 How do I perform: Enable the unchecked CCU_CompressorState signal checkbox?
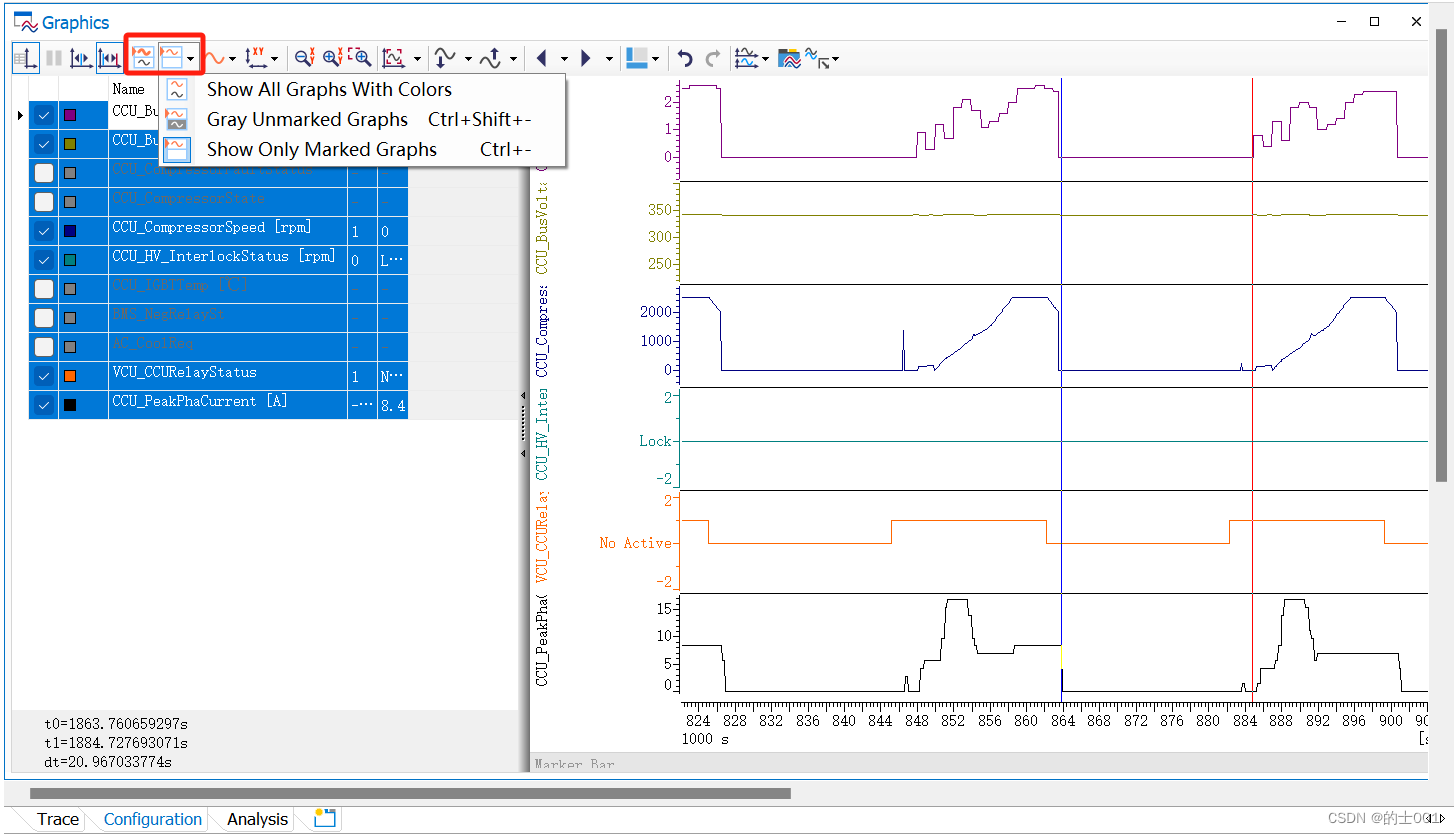pos(44,202)
